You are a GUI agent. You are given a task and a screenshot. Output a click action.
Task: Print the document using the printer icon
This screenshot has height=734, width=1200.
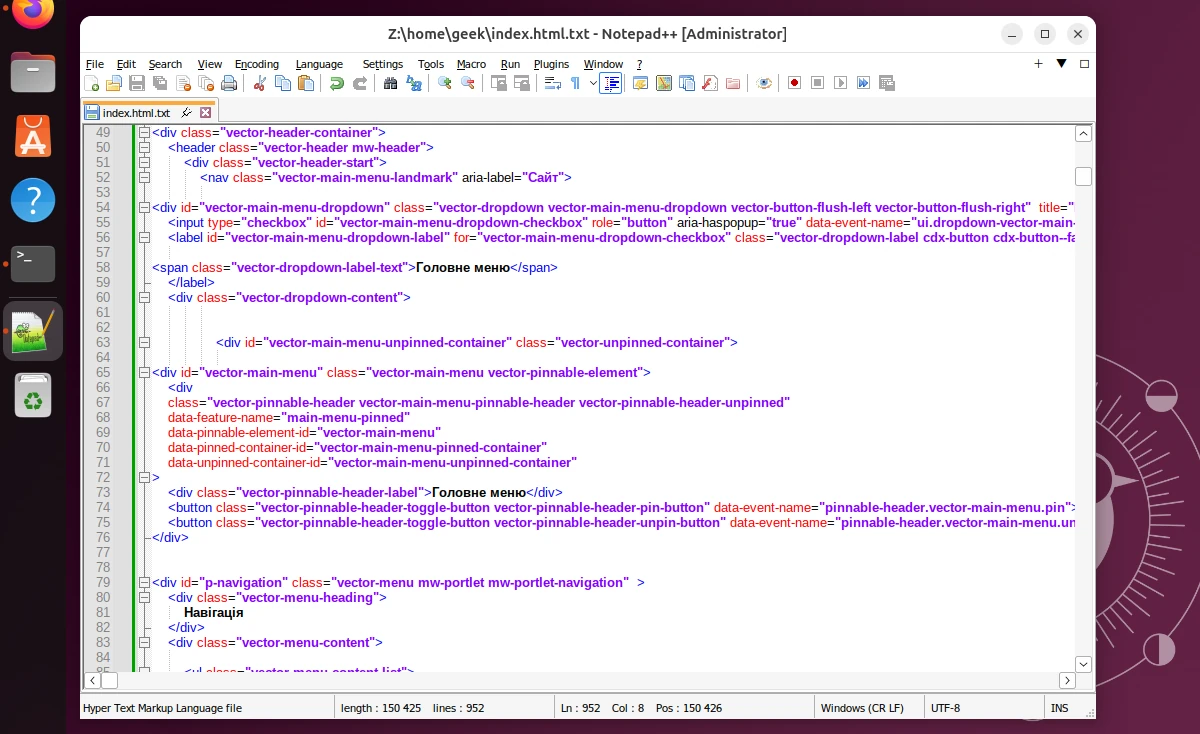tap(229, 83)
